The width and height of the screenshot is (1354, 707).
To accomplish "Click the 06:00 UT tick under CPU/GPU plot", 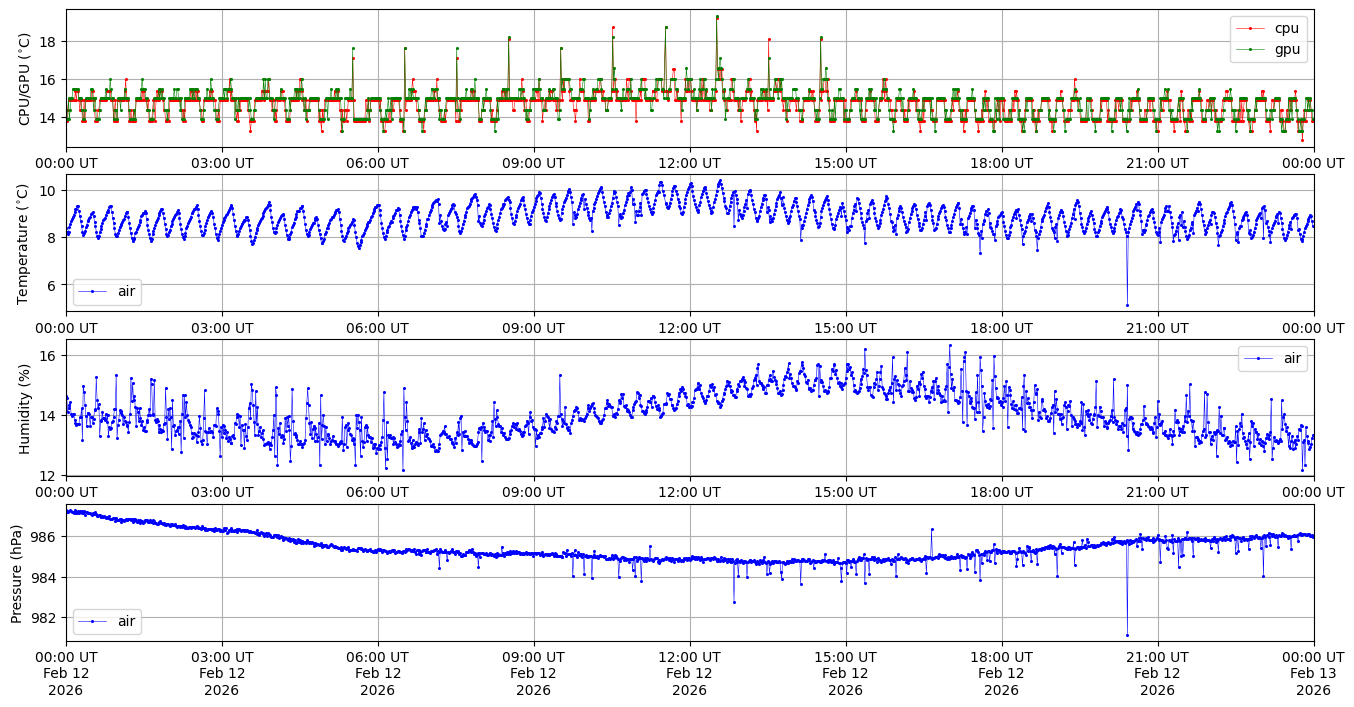I will point(377,163).
